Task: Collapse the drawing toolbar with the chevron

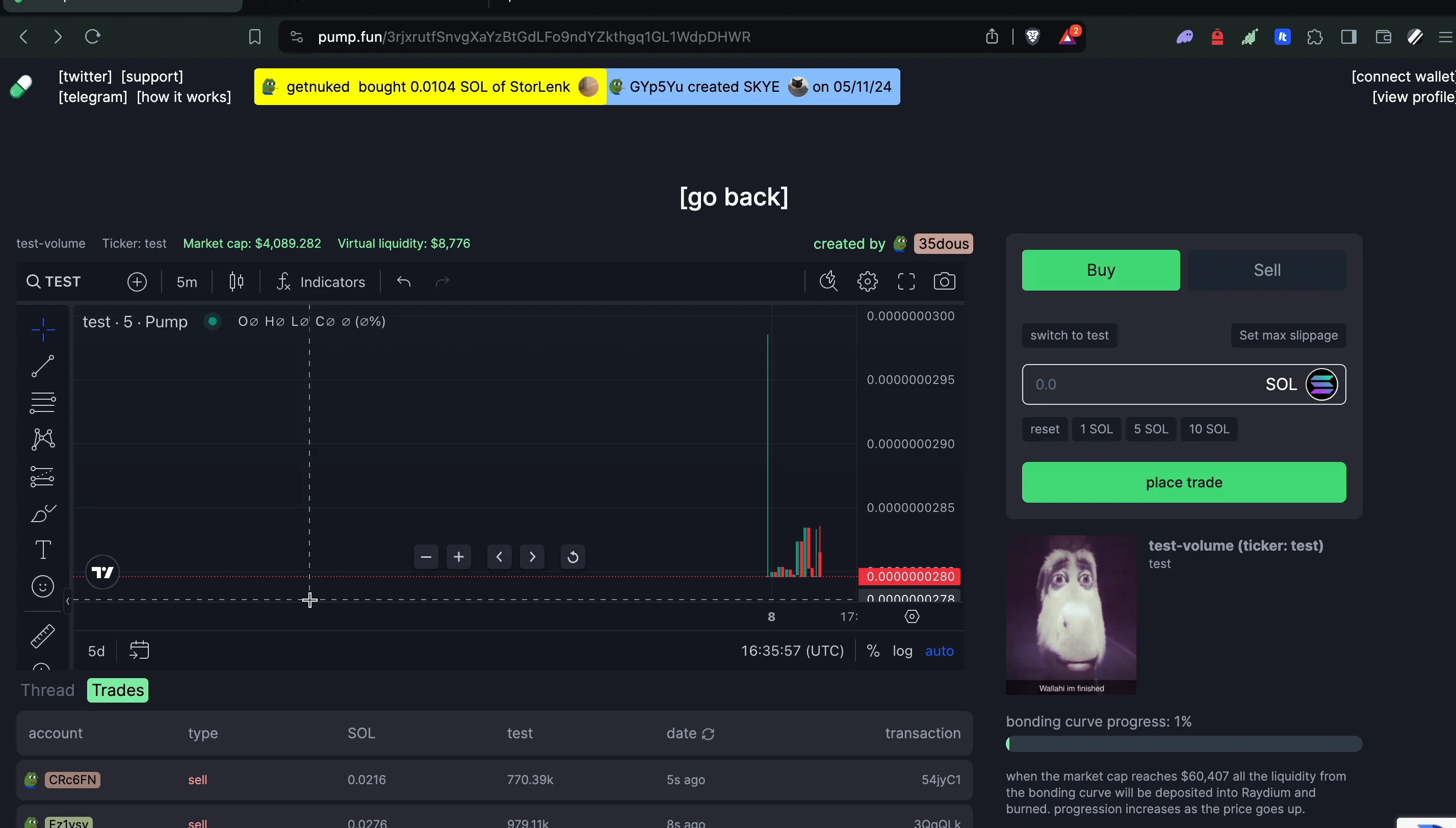Action: coord(67,601)
